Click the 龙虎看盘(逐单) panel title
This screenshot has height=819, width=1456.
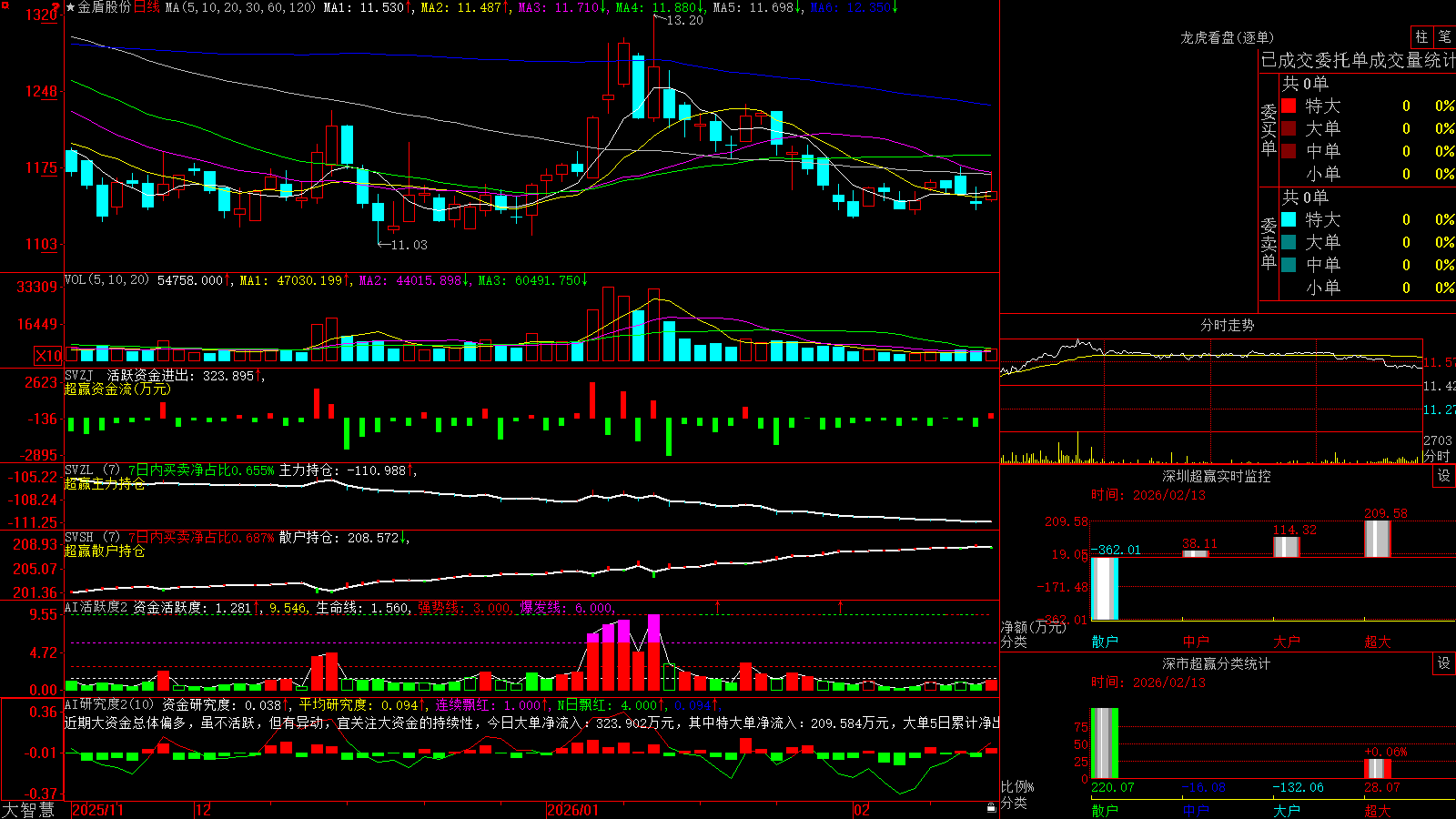click(x=1227, y=37)
